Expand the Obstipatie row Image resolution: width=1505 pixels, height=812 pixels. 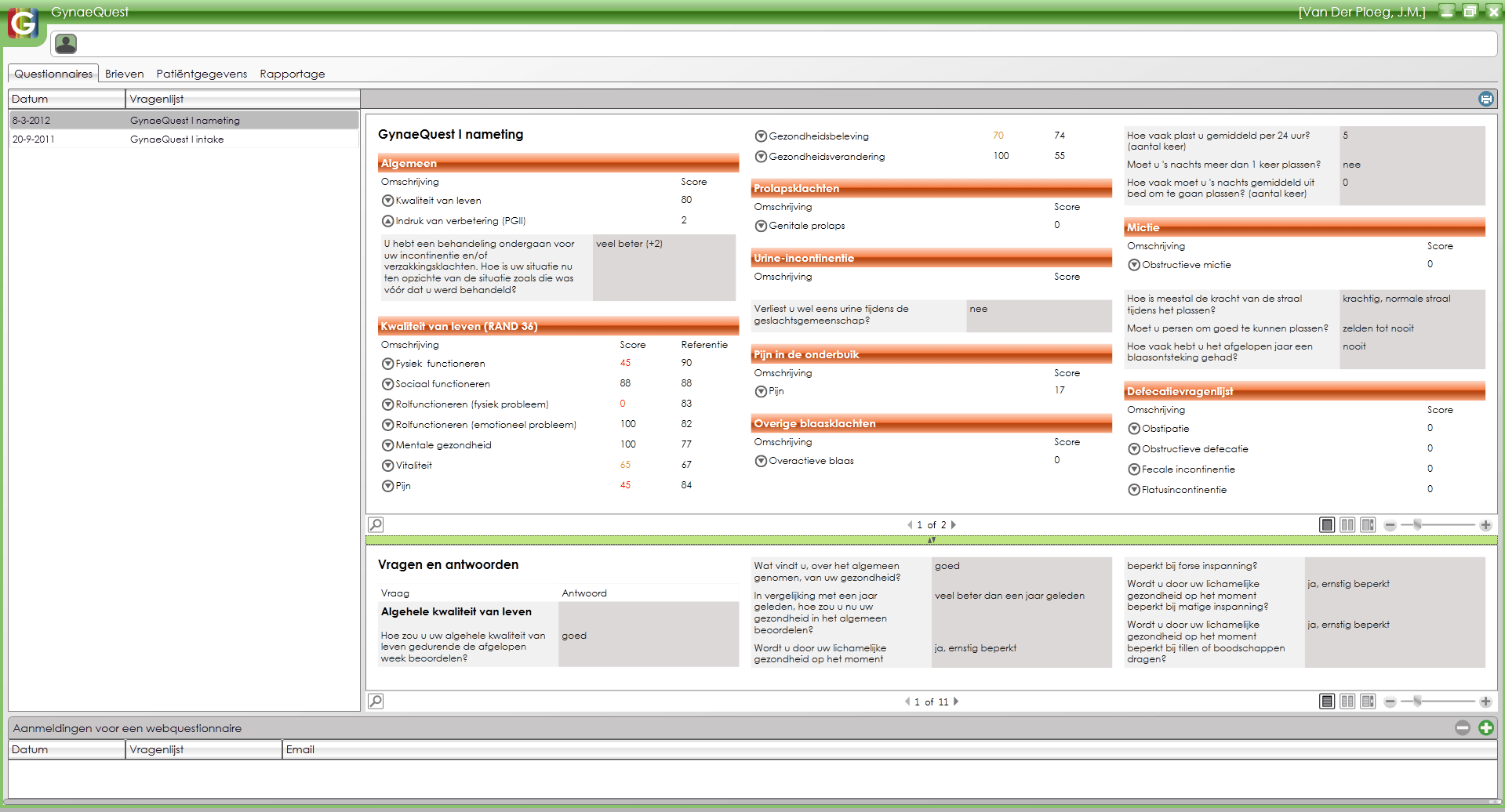(1134, 429)
